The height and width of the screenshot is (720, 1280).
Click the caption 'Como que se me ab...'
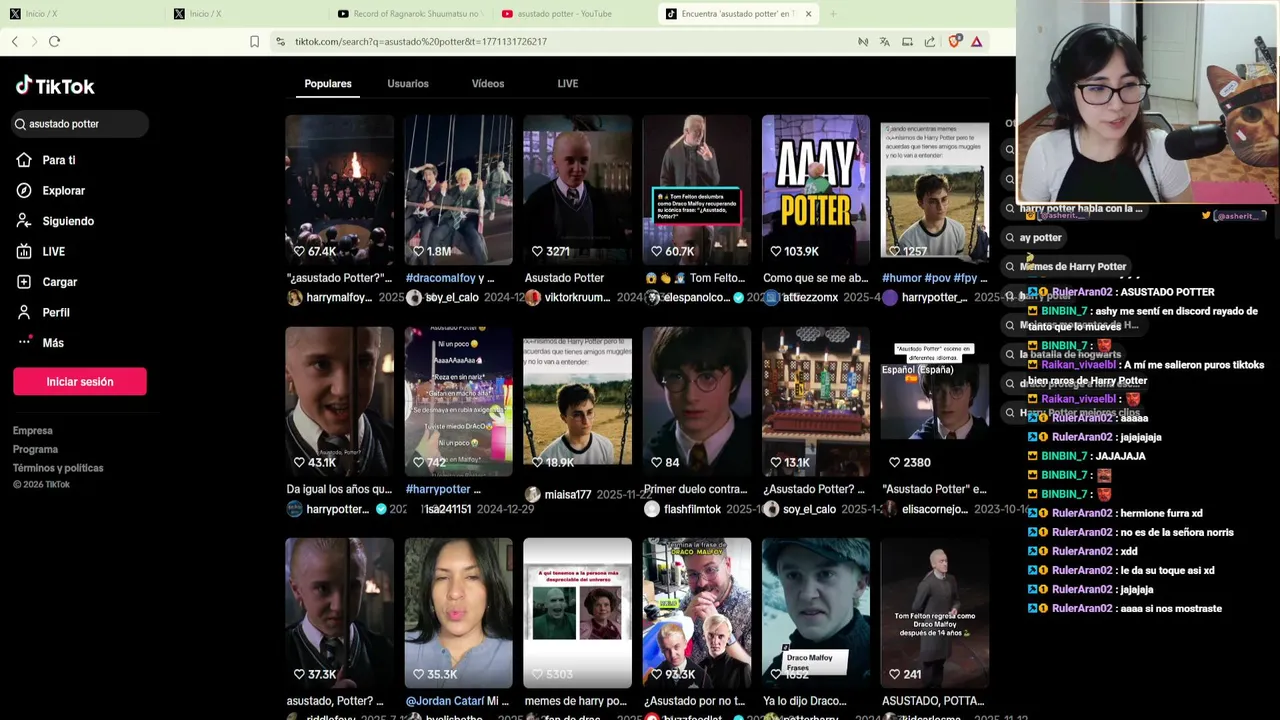(x=815, y=278)
